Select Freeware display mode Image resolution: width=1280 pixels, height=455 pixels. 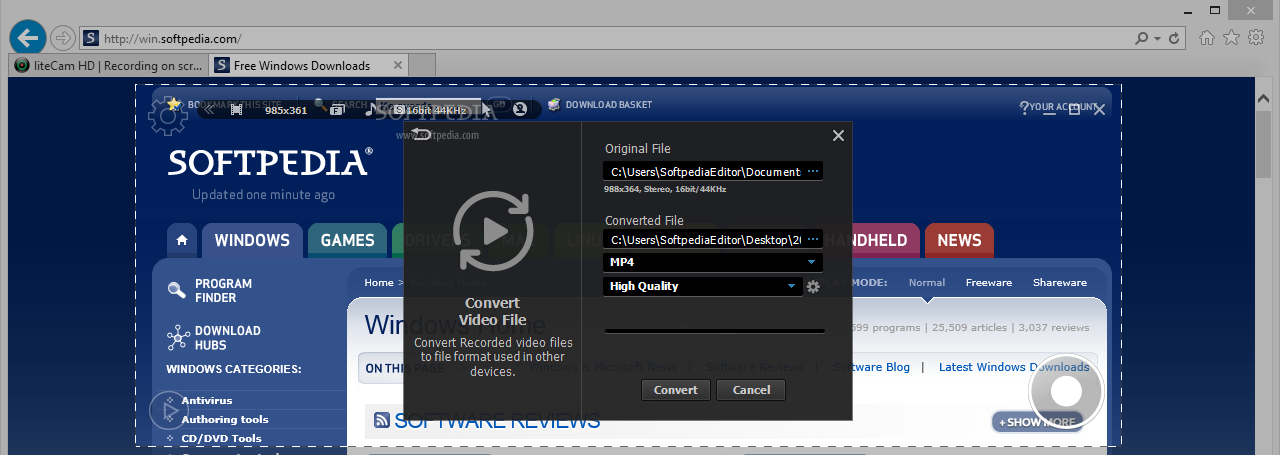pos(989,283)
